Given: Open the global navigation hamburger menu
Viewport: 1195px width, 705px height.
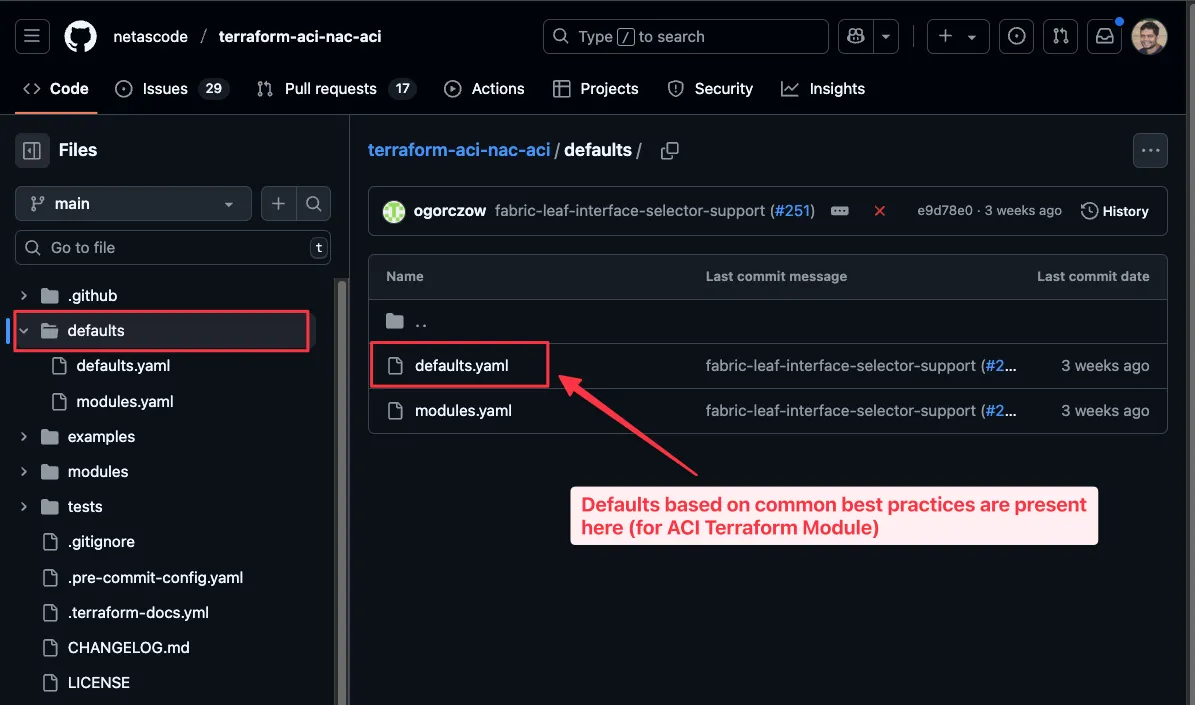Looking at the screenshot, I should coord(32,36).
